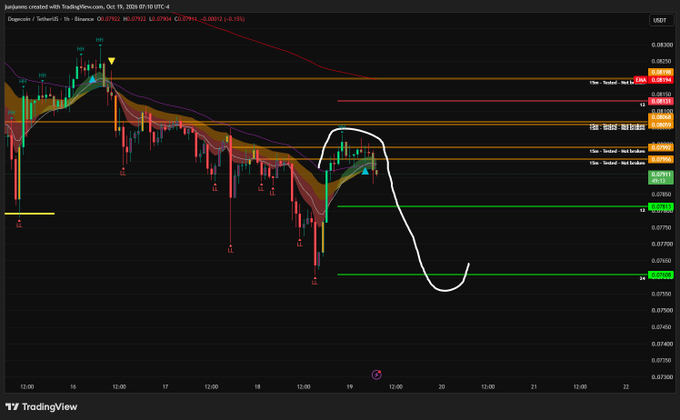Click the 0.07500 price axis value
The width and height of the screenshot is (680, 420).
tap(662, 310)
